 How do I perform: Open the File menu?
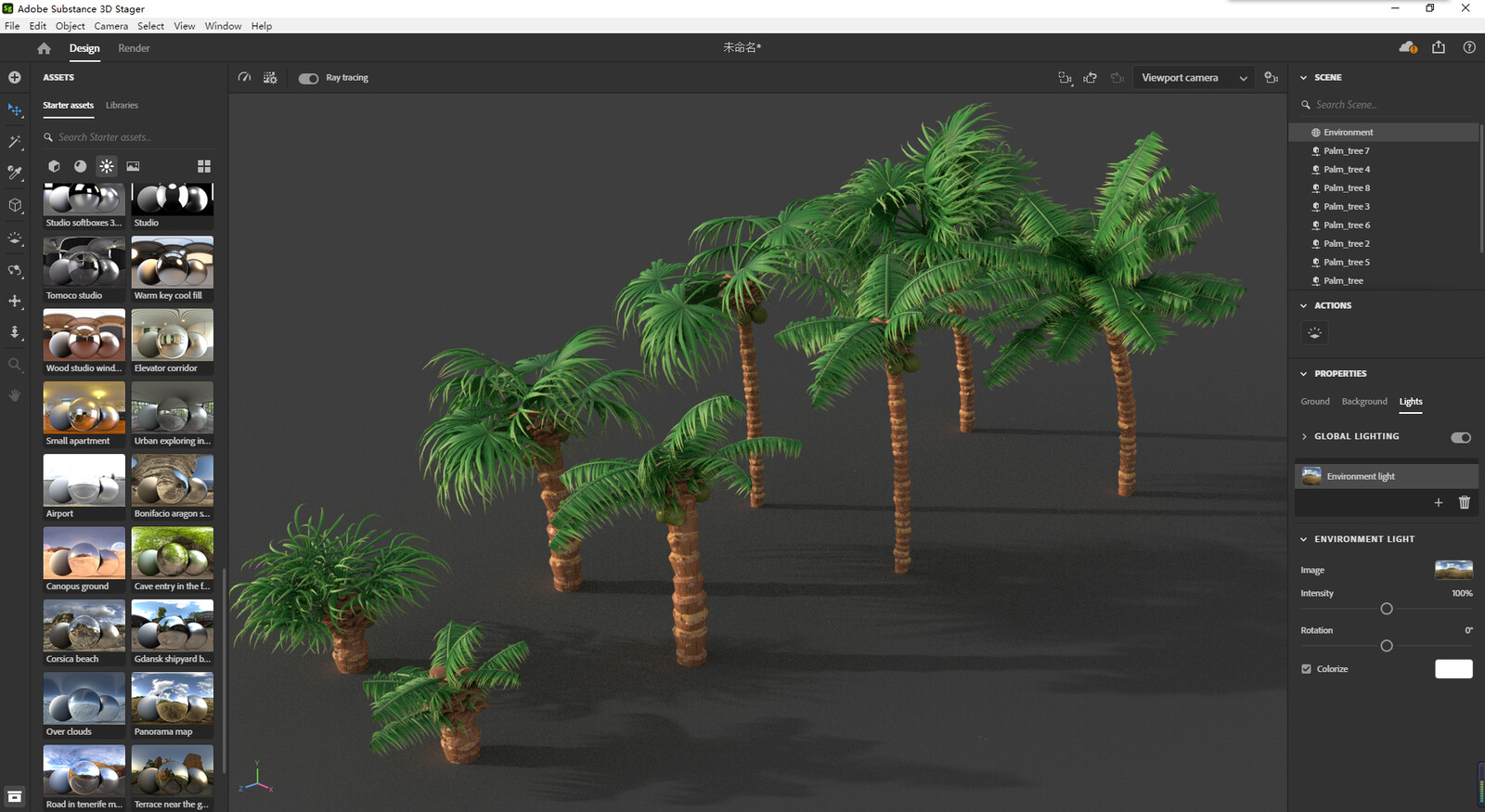12,26
